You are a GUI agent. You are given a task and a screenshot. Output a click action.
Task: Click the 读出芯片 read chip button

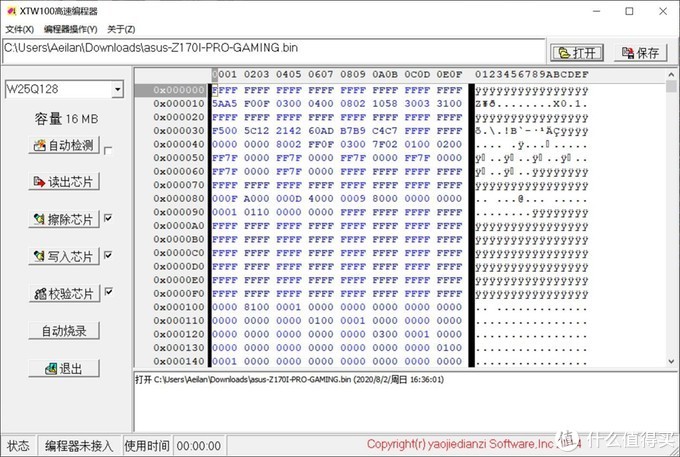(64, 182)
